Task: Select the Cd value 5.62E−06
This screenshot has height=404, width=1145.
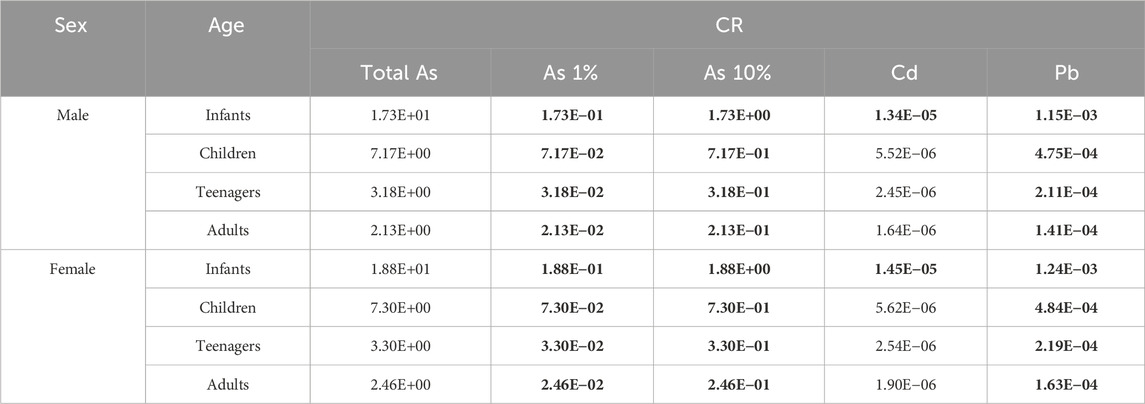Action: [907, 309]
